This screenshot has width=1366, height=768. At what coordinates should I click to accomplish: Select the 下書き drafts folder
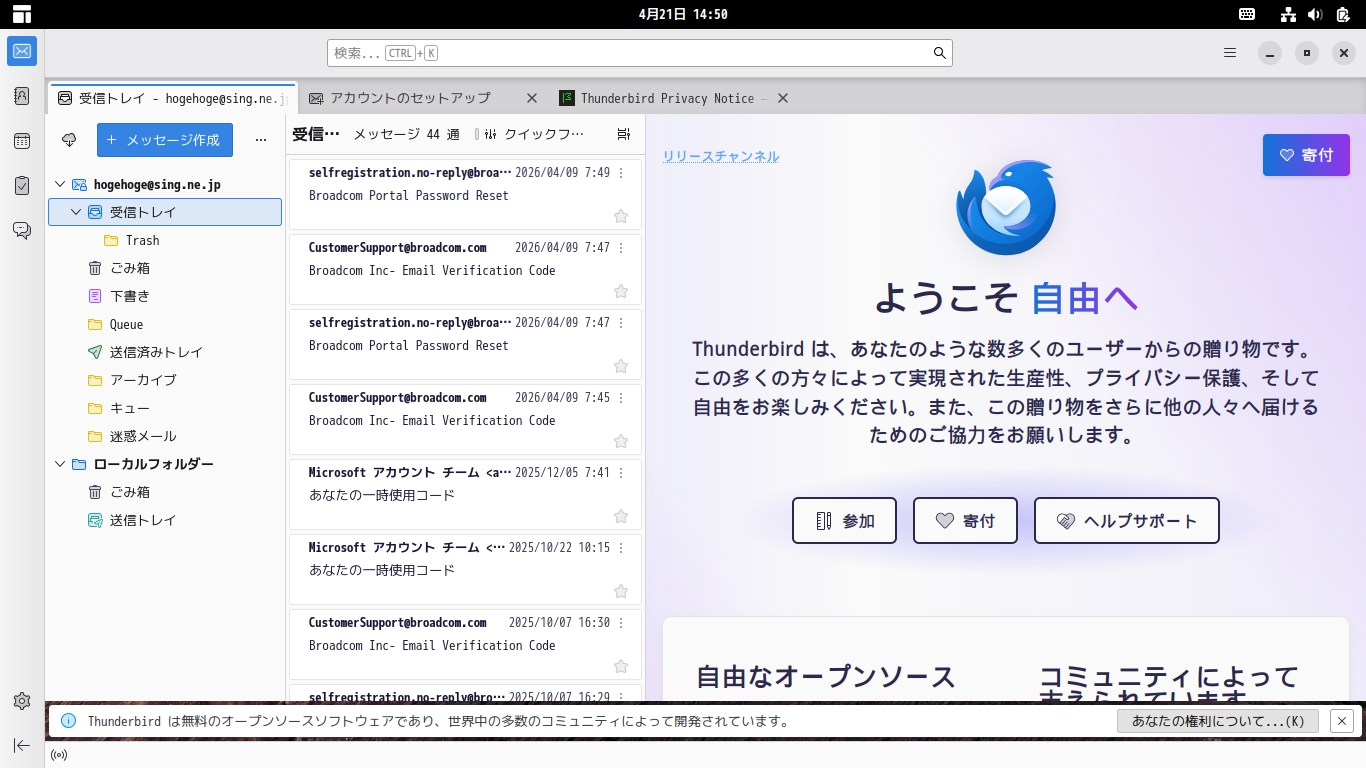(x=165, y=296)
